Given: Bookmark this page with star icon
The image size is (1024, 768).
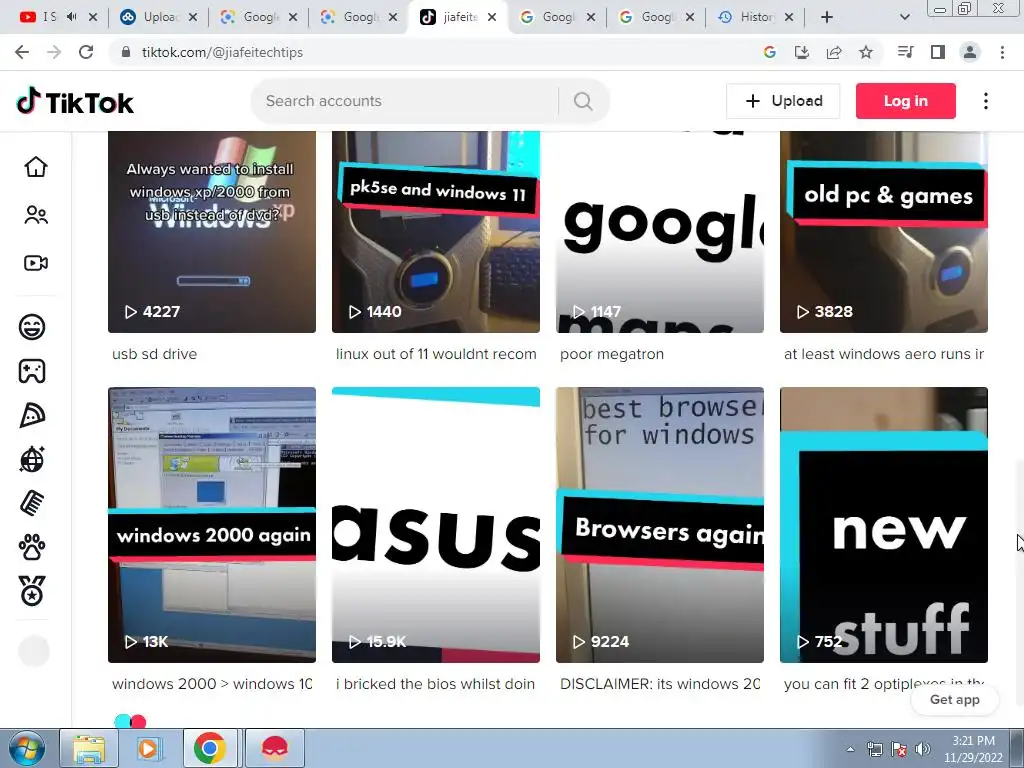Looking at the screenshot, I should pos(866,52).
